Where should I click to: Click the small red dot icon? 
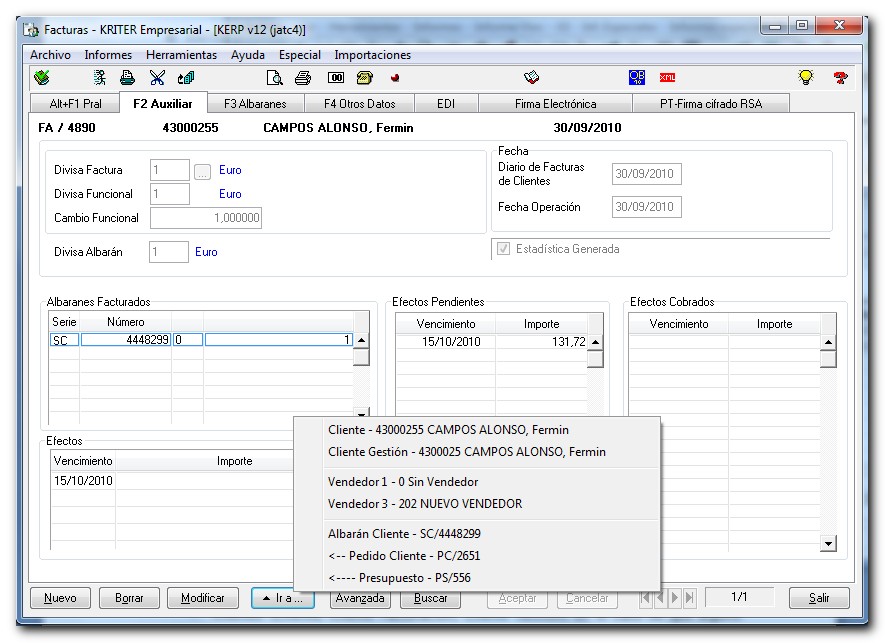pos(395,78)
